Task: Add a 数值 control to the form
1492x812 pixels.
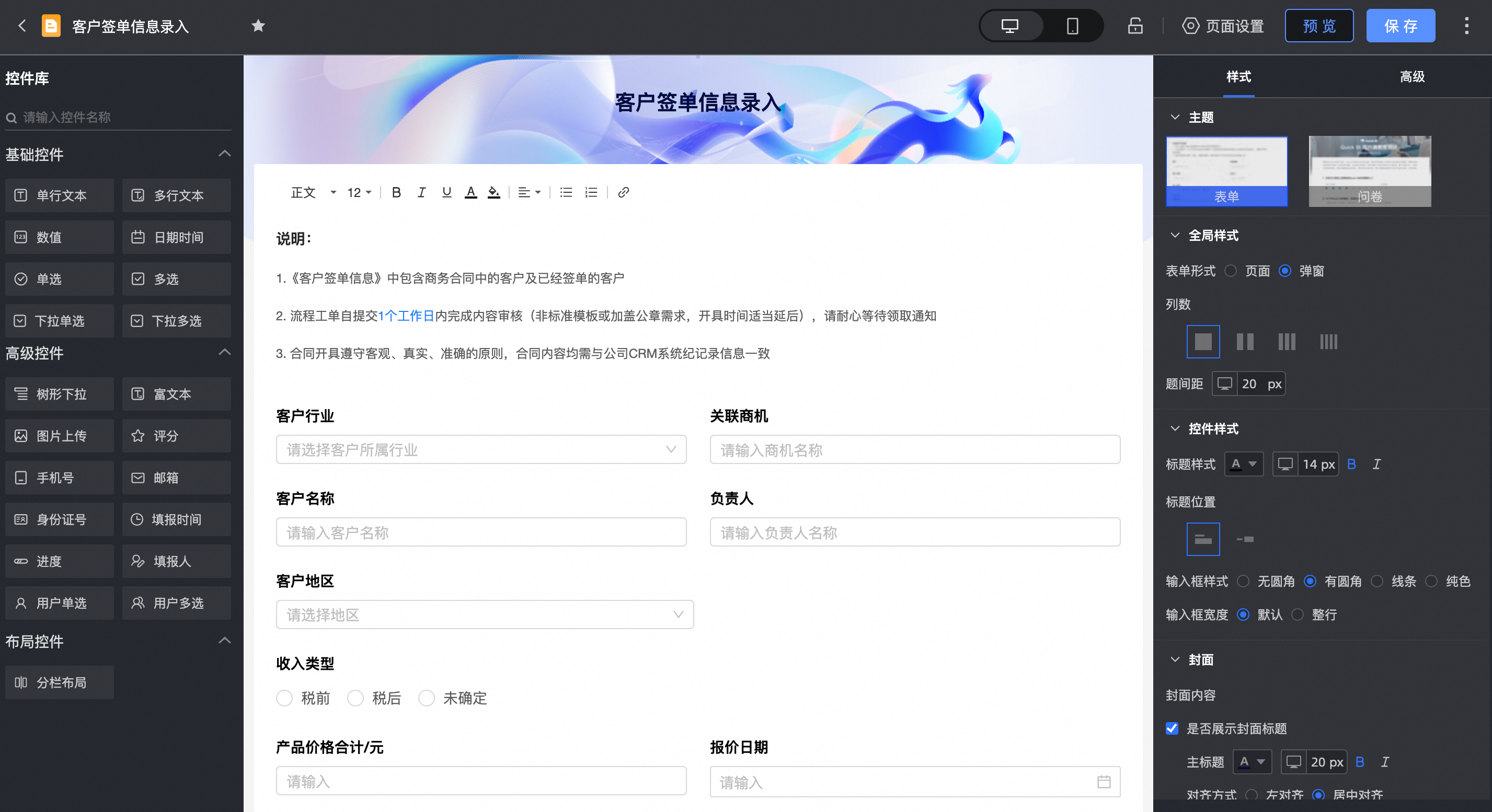Action: click(x=59, y=237)
